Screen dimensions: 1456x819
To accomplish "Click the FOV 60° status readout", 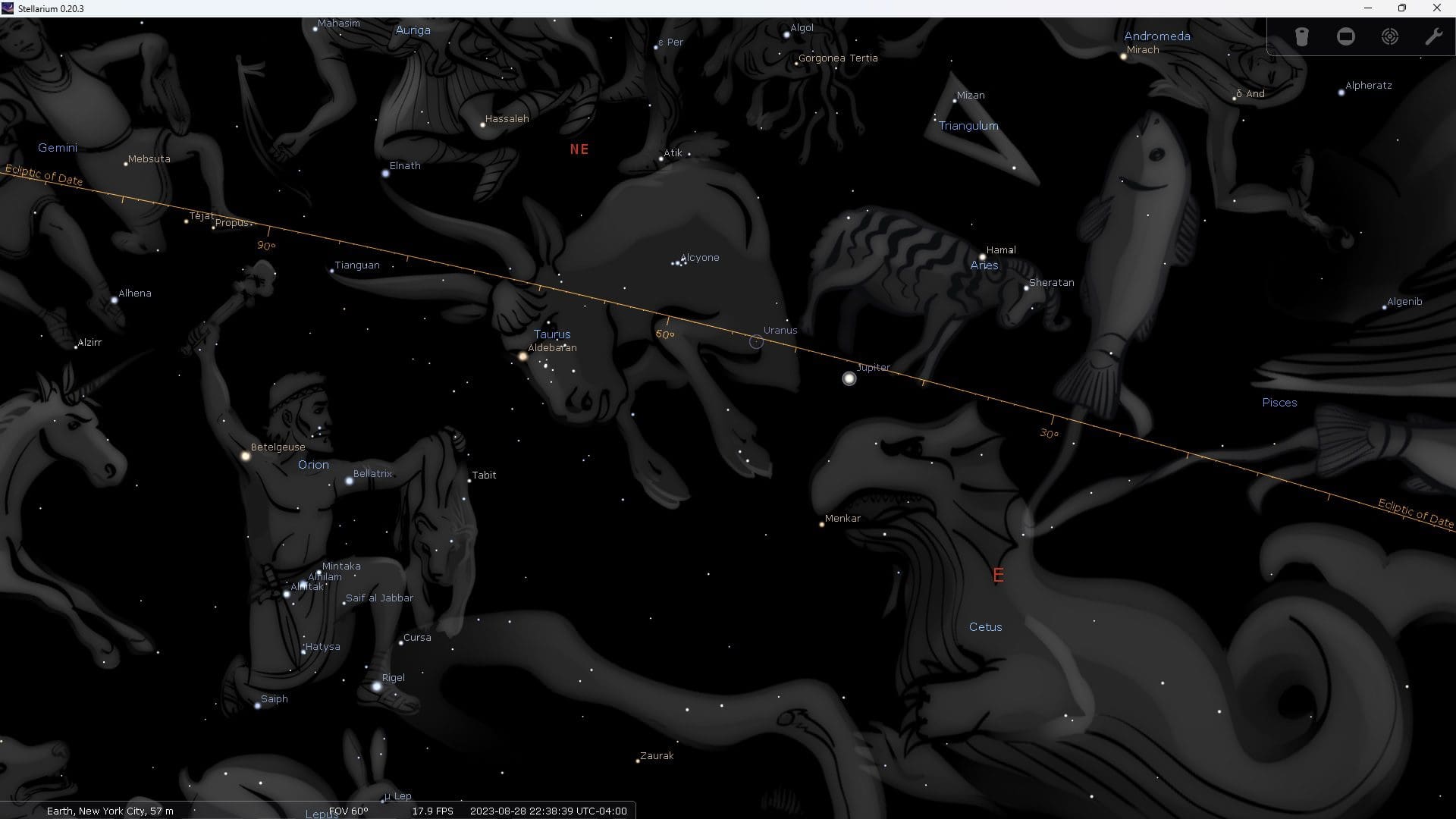I will pyautogui.click(x=349, y=811).
